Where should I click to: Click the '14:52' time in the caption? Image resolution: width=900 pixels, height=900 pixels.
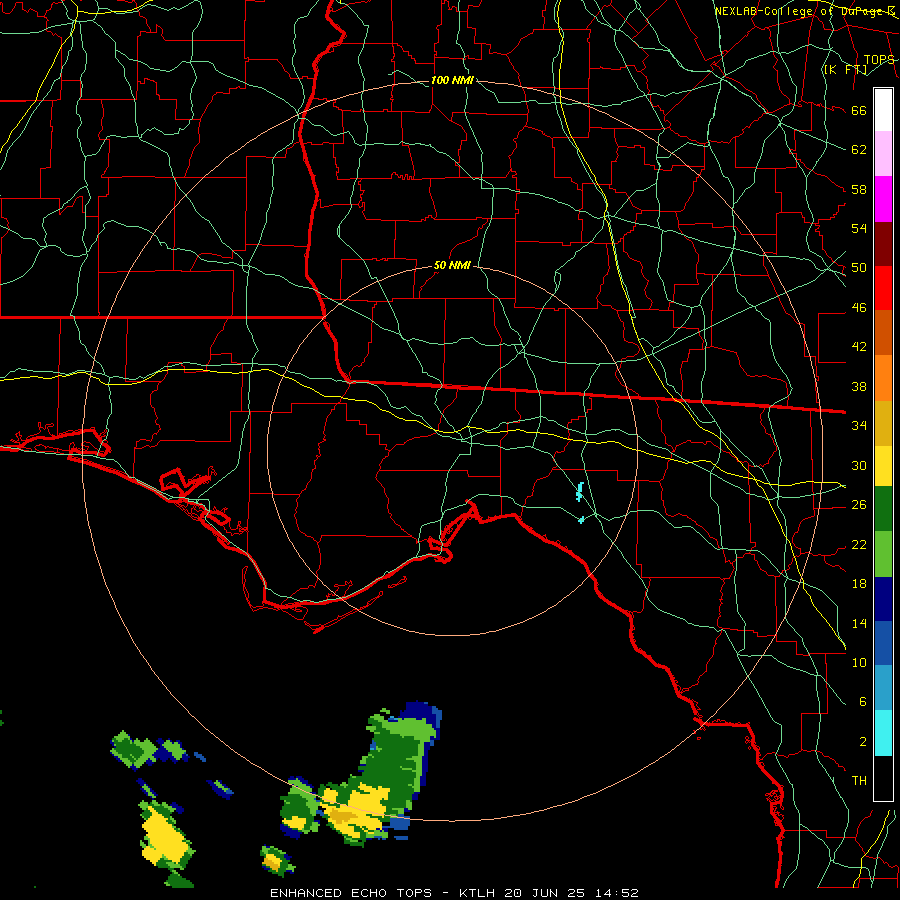click(615, 893)
